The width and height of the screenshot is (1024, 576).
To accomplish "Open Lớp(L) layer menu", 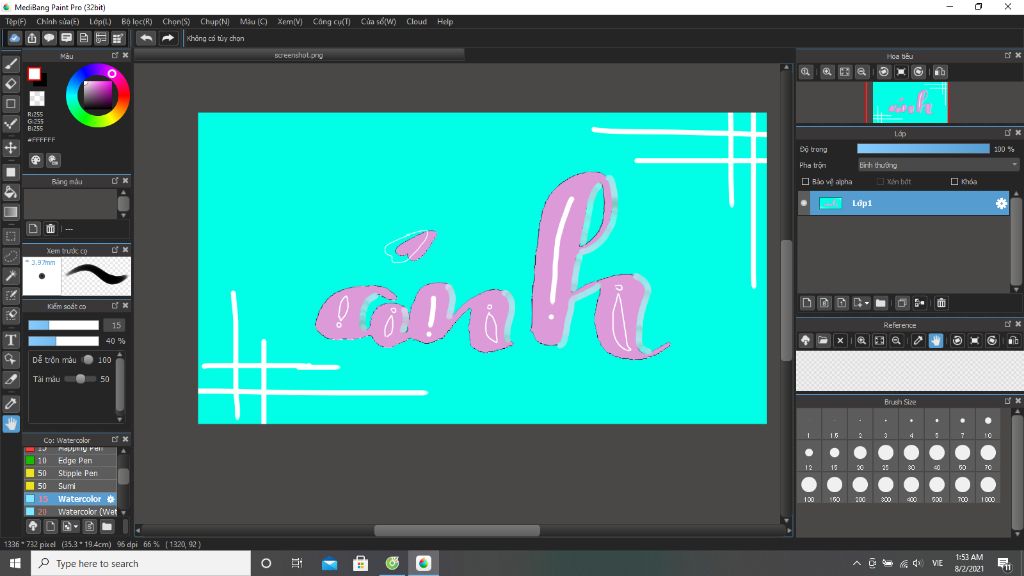I will pyautogui.click(x=100, y=22).
